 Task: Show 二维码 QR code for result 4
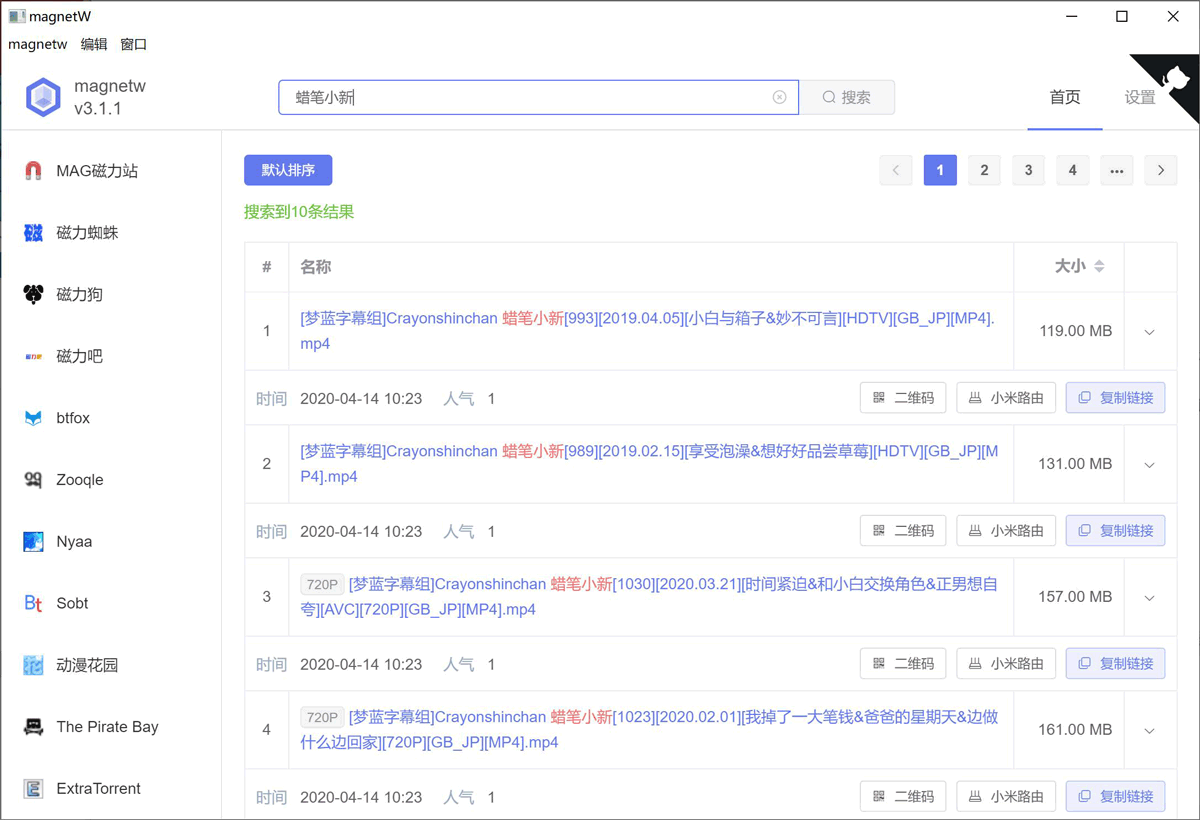(903, 797)
